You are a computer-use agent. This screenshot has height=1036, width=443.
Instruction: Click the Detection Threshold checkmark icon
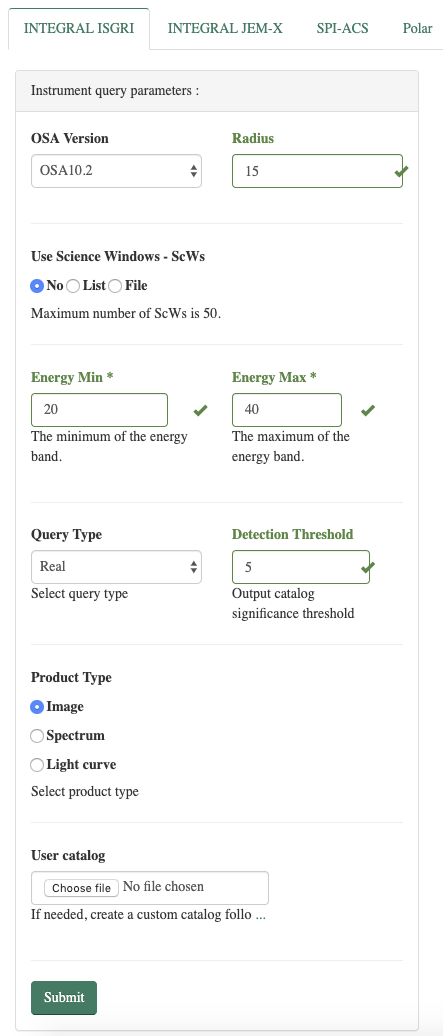pyautogui.click(x=368, y=567)
